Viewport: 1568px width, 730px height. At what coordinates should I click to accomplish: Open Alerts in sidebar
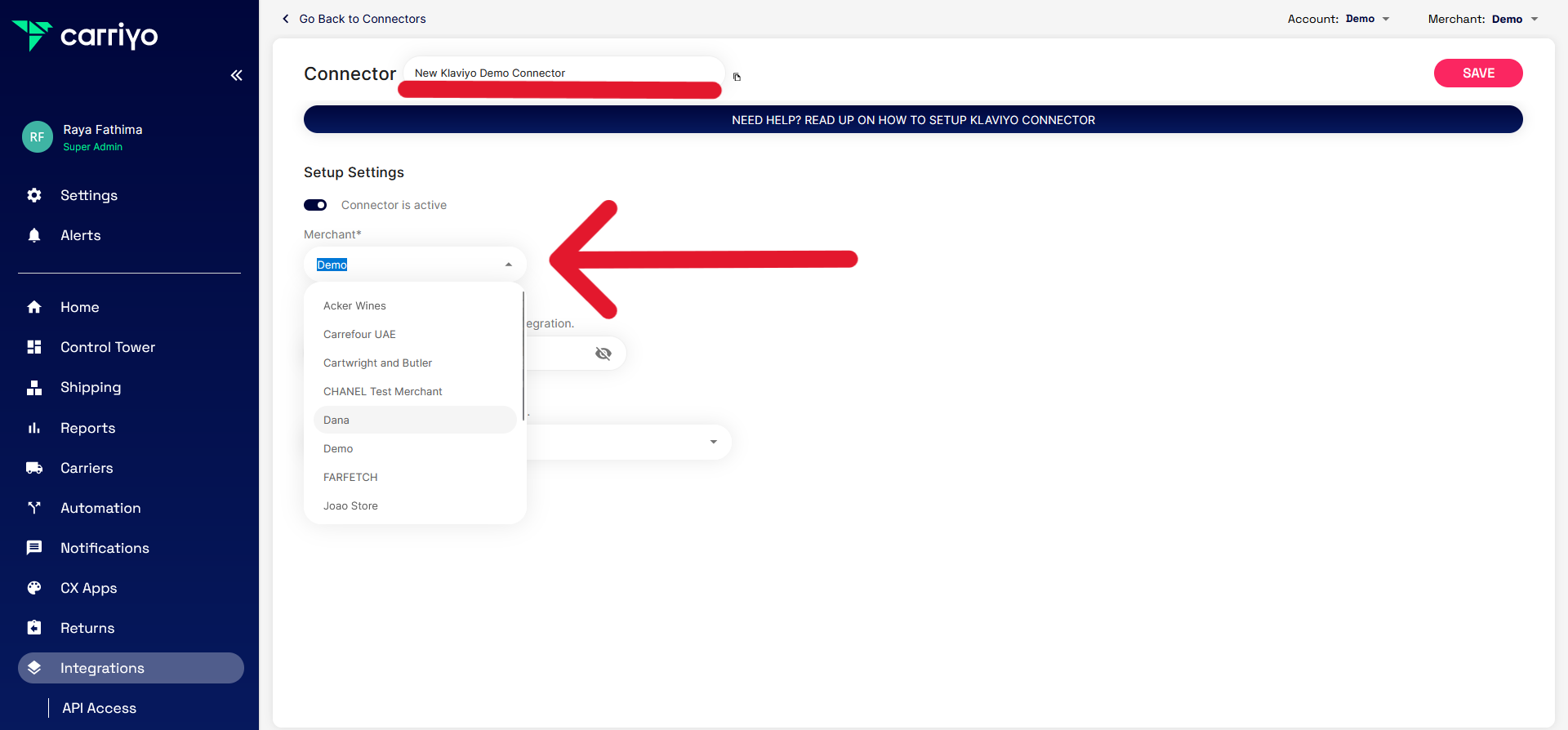click(81, 235)
